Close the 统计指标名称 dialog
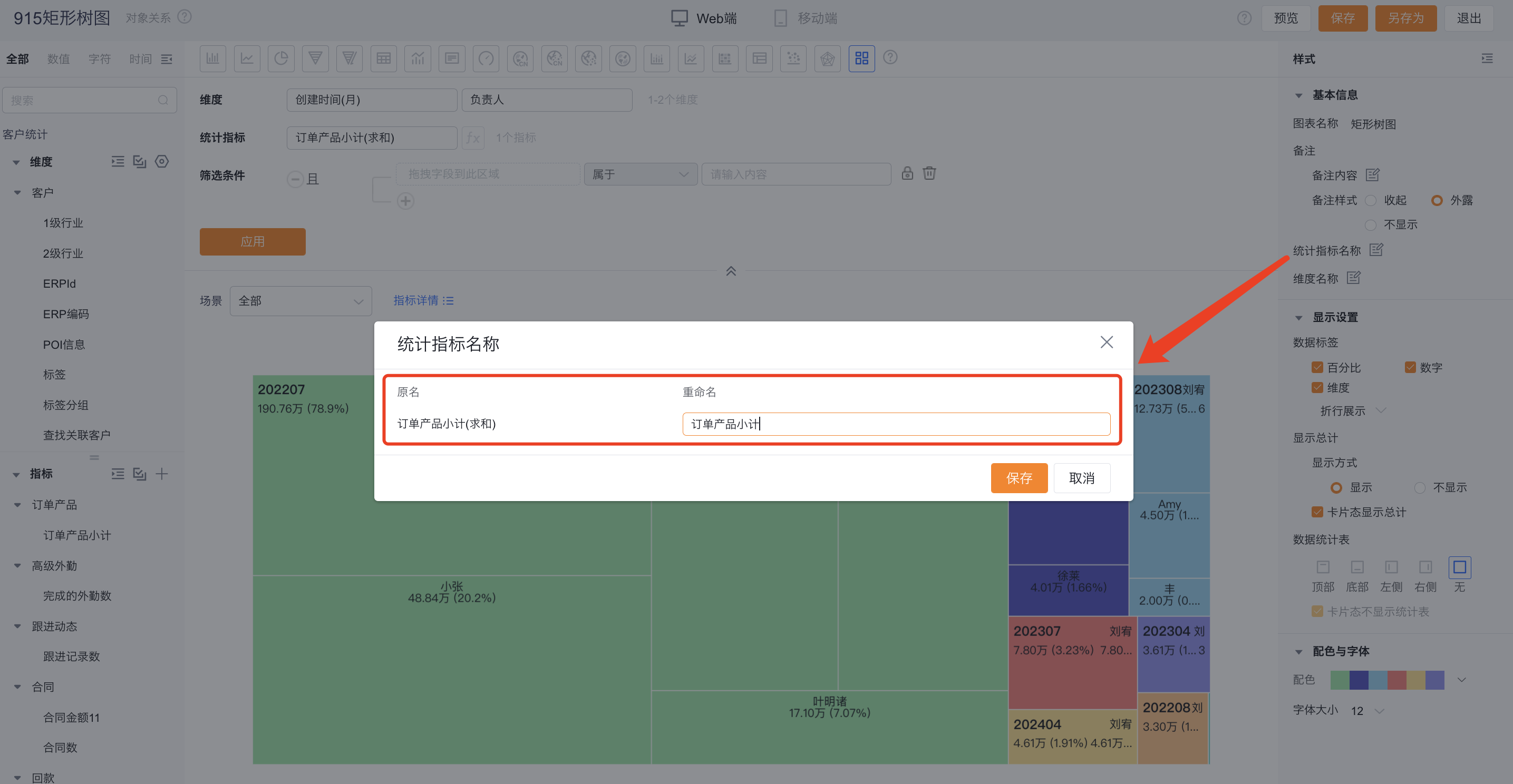 (x=1107, y=342)
